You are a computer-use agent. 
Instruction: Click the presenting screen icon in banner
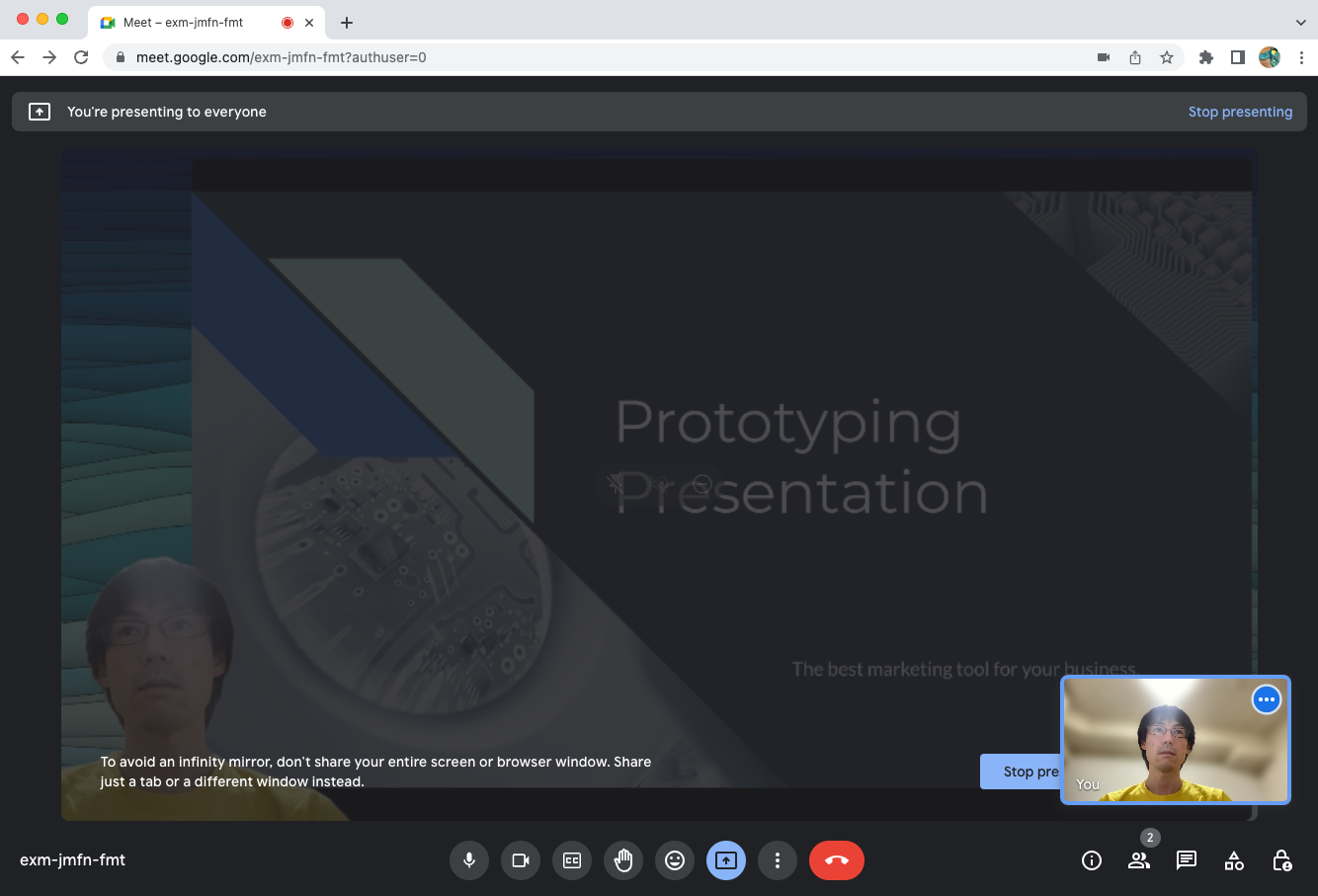40,112
